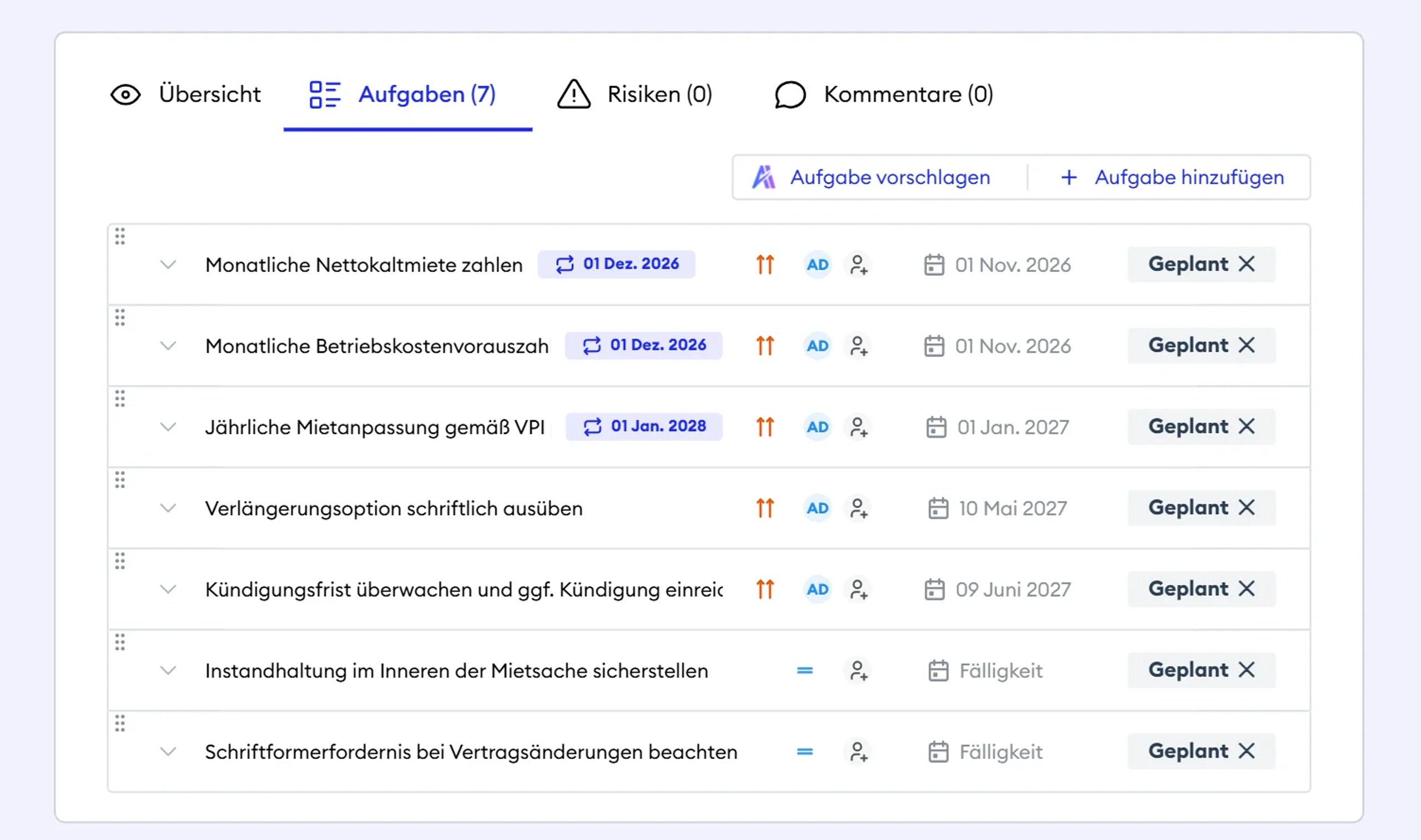Add assignee to Kündigungsfrist task
This screenshot has width=1421, height=840.
point(858,589)
